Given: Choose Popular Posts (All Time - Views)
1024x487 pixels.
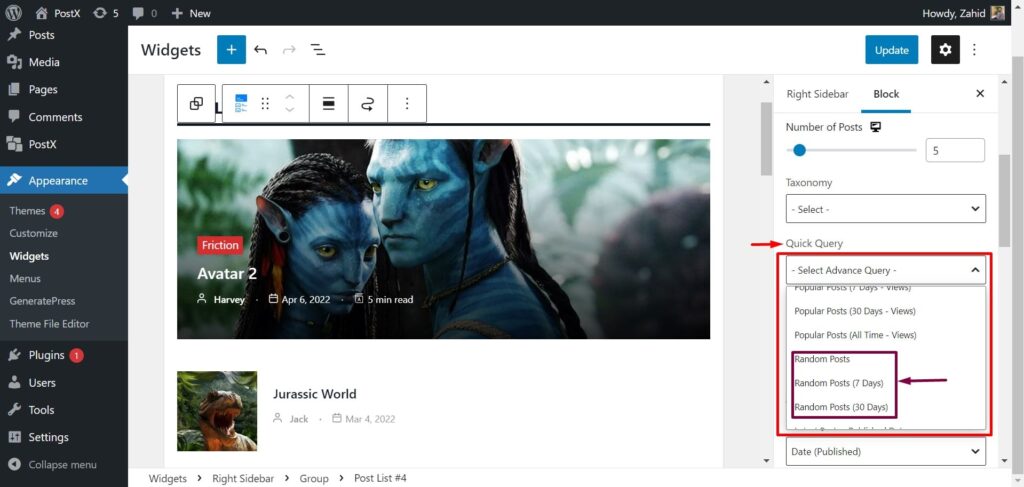Looking at the screenshot, I should tap(855, 335).
